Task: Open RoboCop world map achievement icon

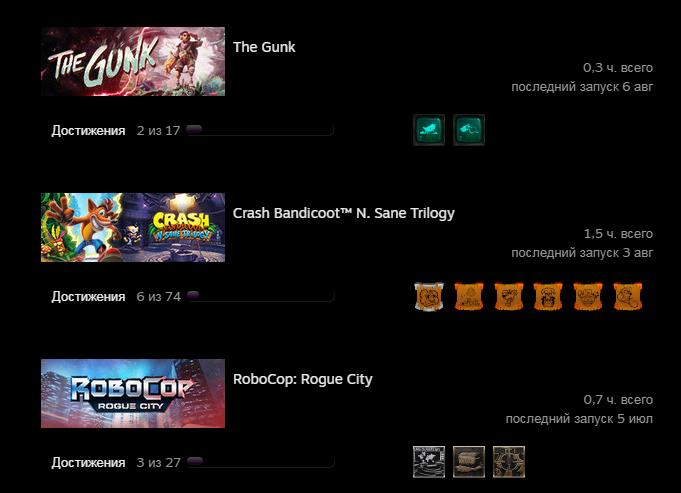Action: tap(429, 462)
